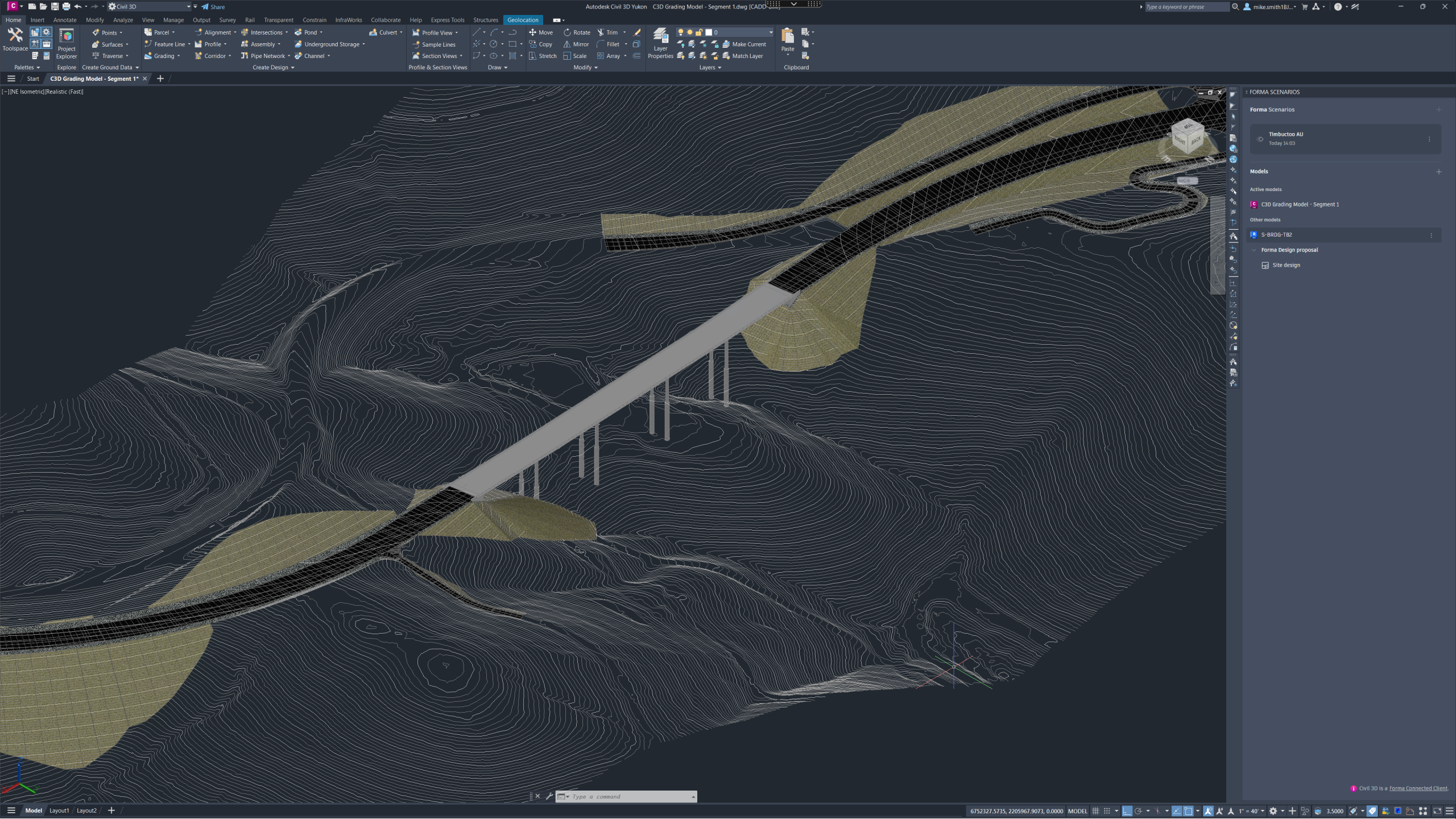
Task: Switch to the Geolocation ribbon tab
Action: pos(523,20)
